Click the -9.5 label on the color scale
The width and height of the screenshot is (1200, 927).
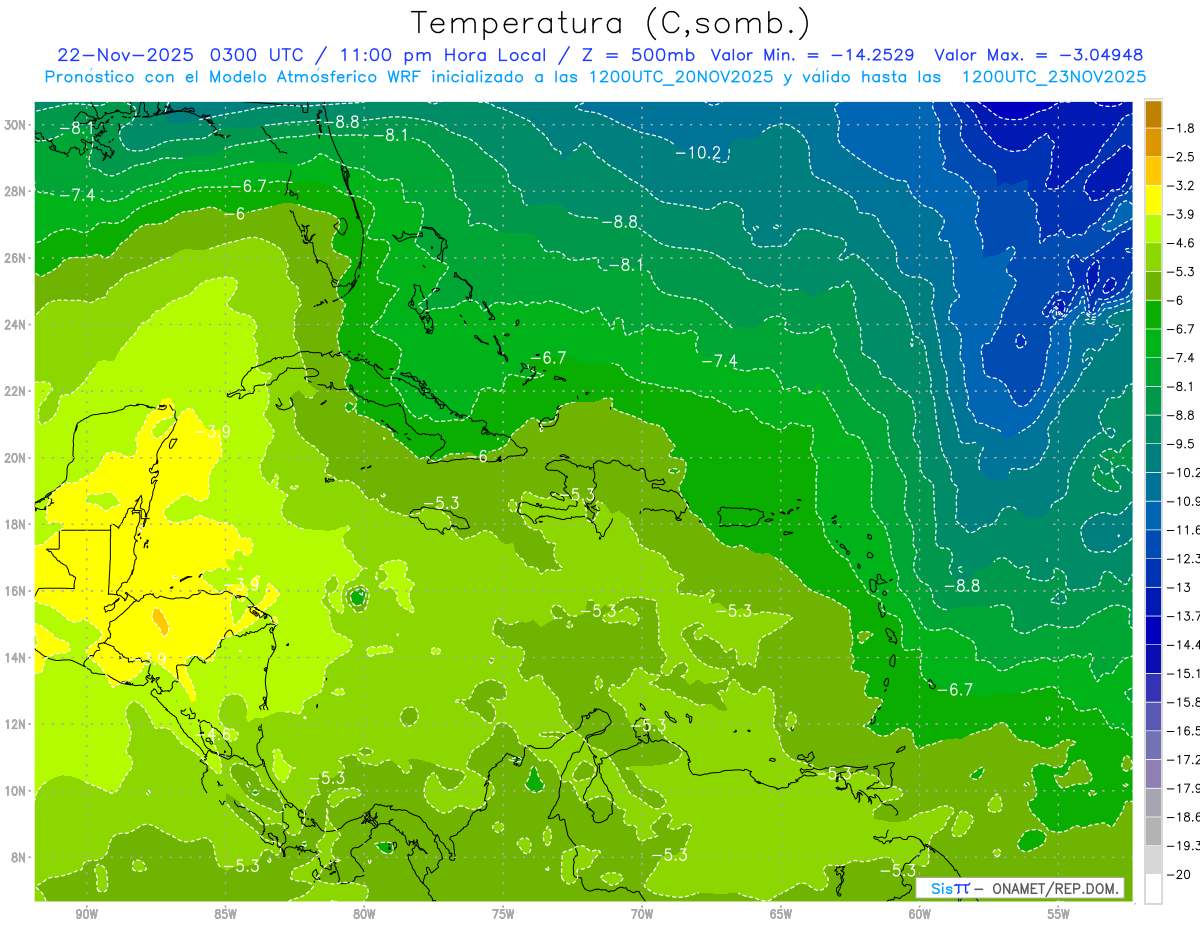click(x=1181, y=444)
